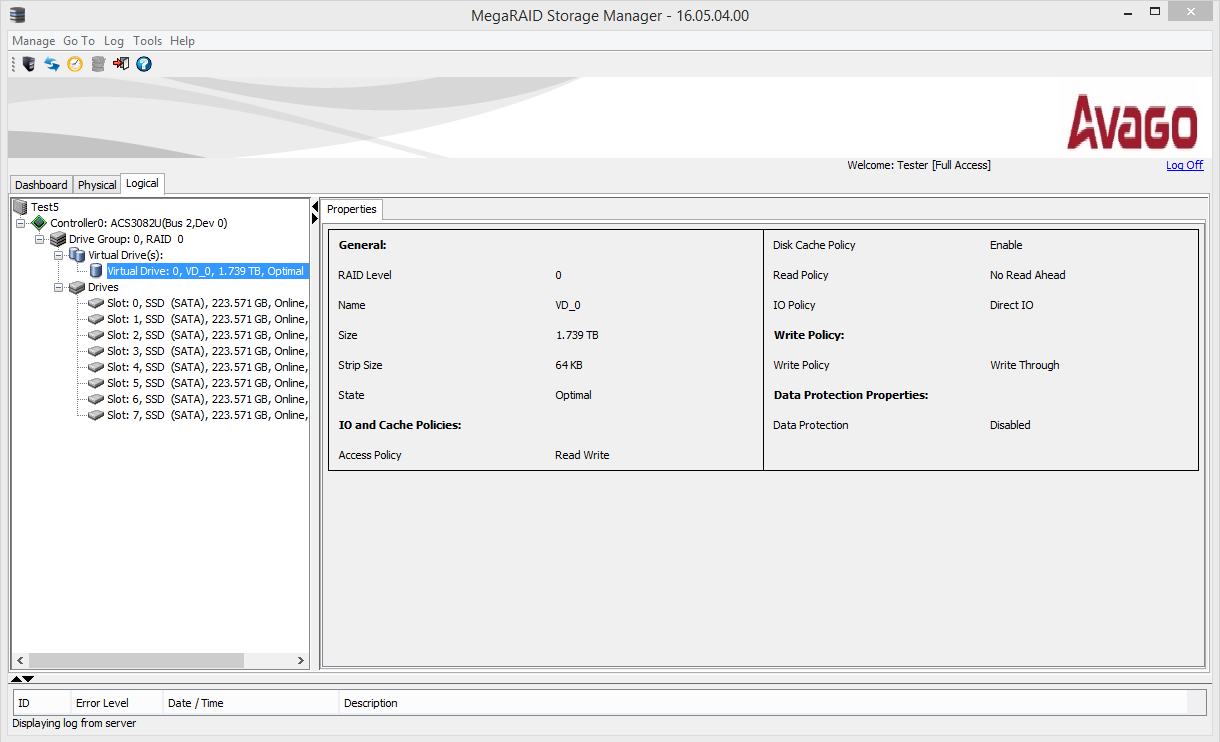This screenshot has width=1220, height=742.
Task: Collapse the Drives tree node
Action: point(58,287)
